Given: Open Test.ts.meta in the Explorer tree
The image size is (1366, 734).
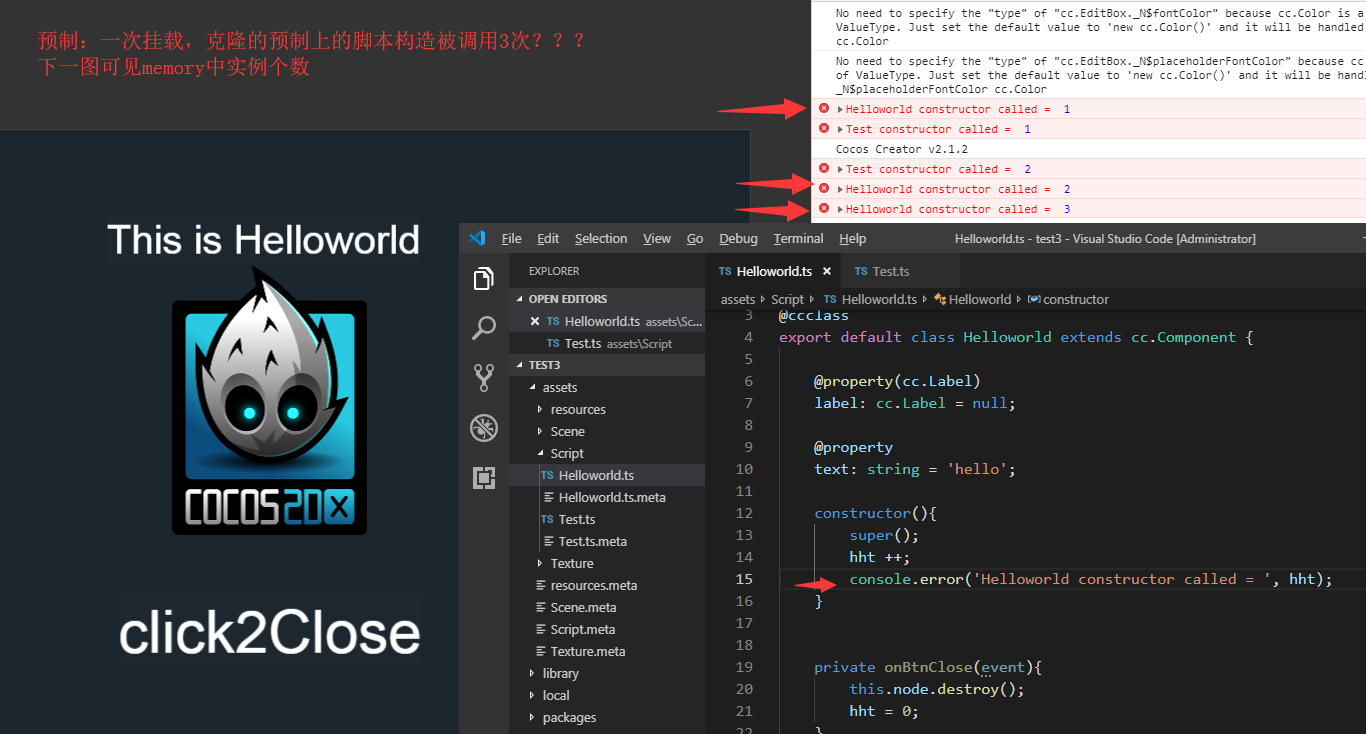Looking at the screenshot, I should click(x=607, y=542).
